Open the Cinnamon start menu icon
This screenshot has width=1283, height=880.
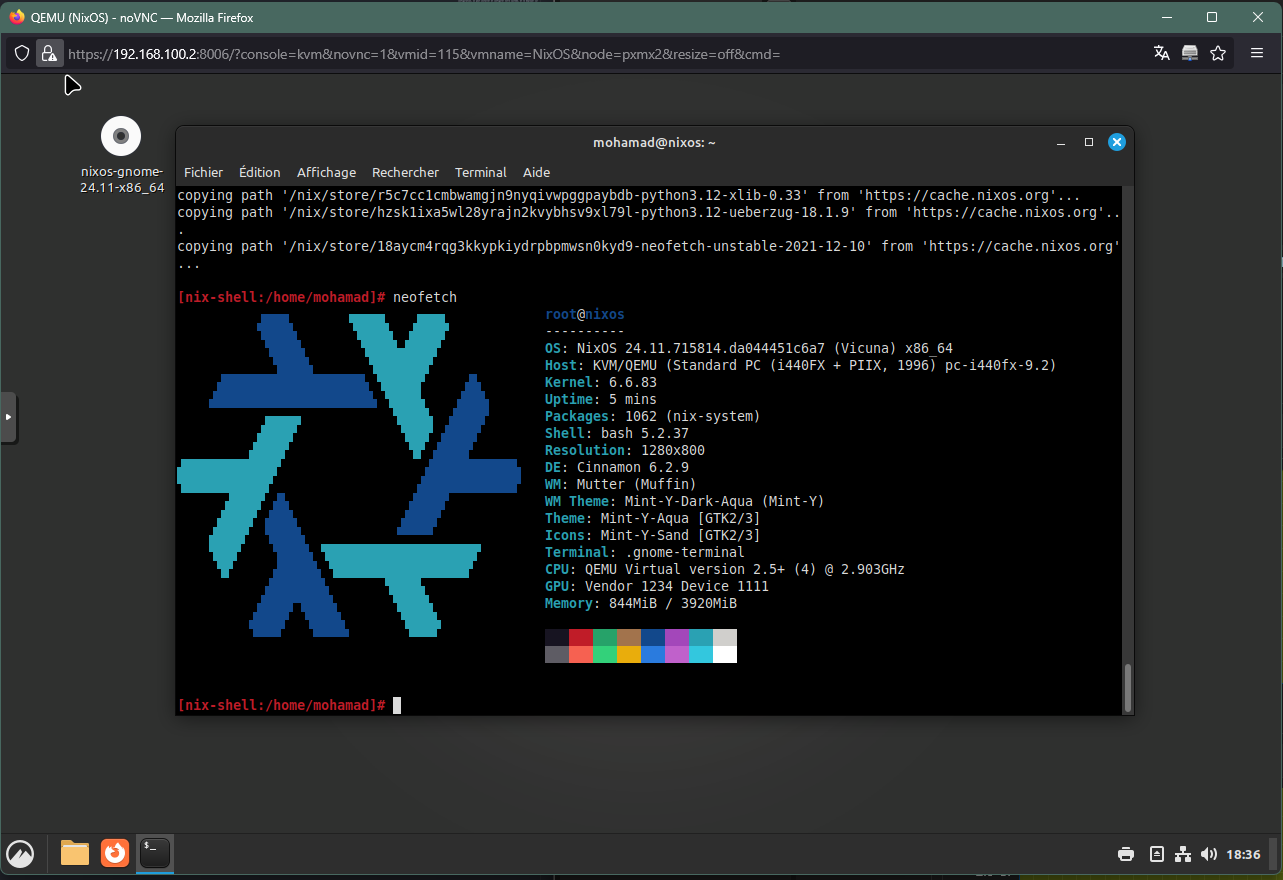[x=20, y=853]
